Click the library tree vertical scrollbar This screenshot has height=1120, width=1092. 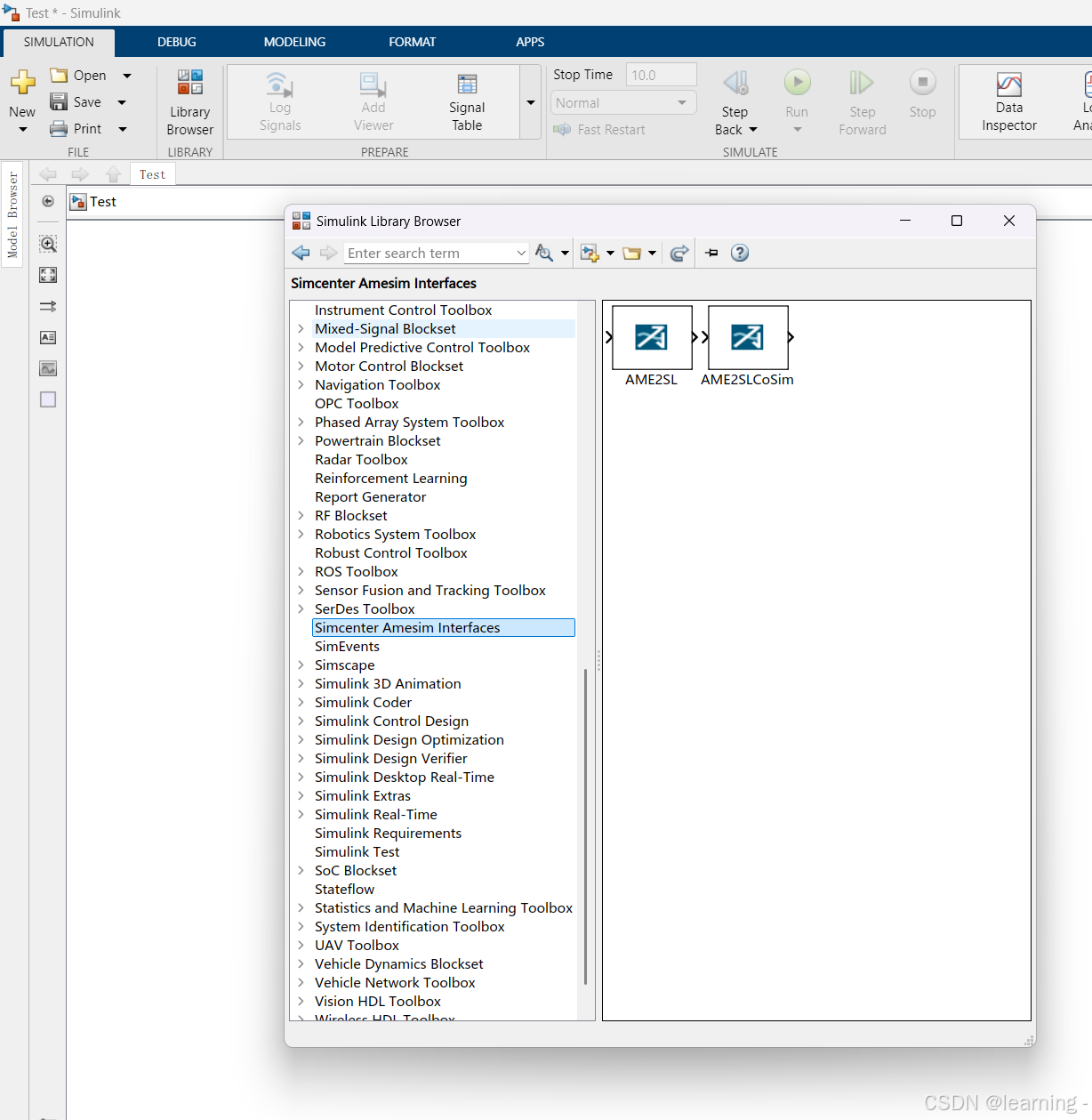[x=585, y=827]
